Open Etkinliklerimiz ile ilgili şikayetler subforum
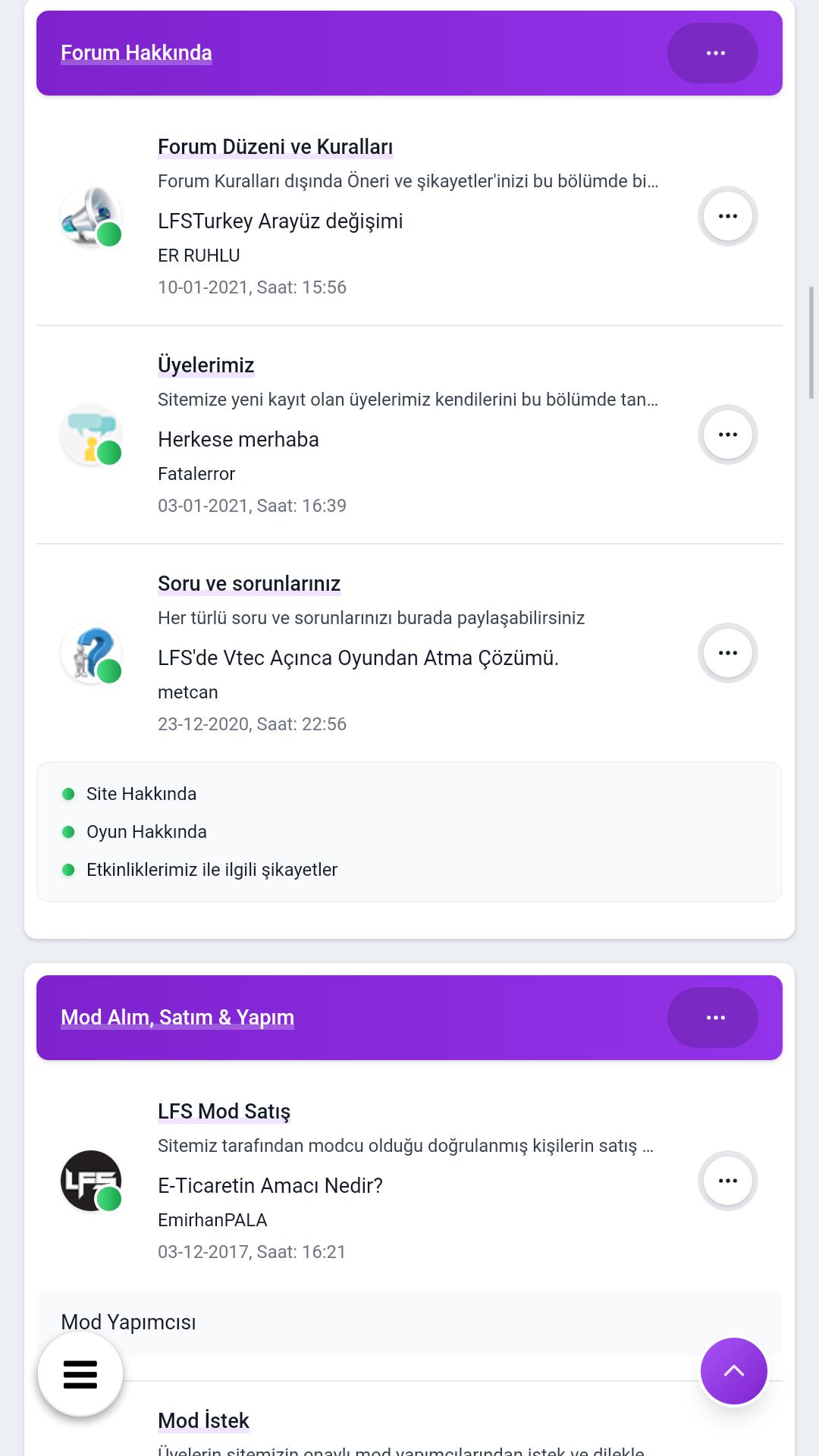Viewport: 819px width, 1456px height. pos(212,870)
